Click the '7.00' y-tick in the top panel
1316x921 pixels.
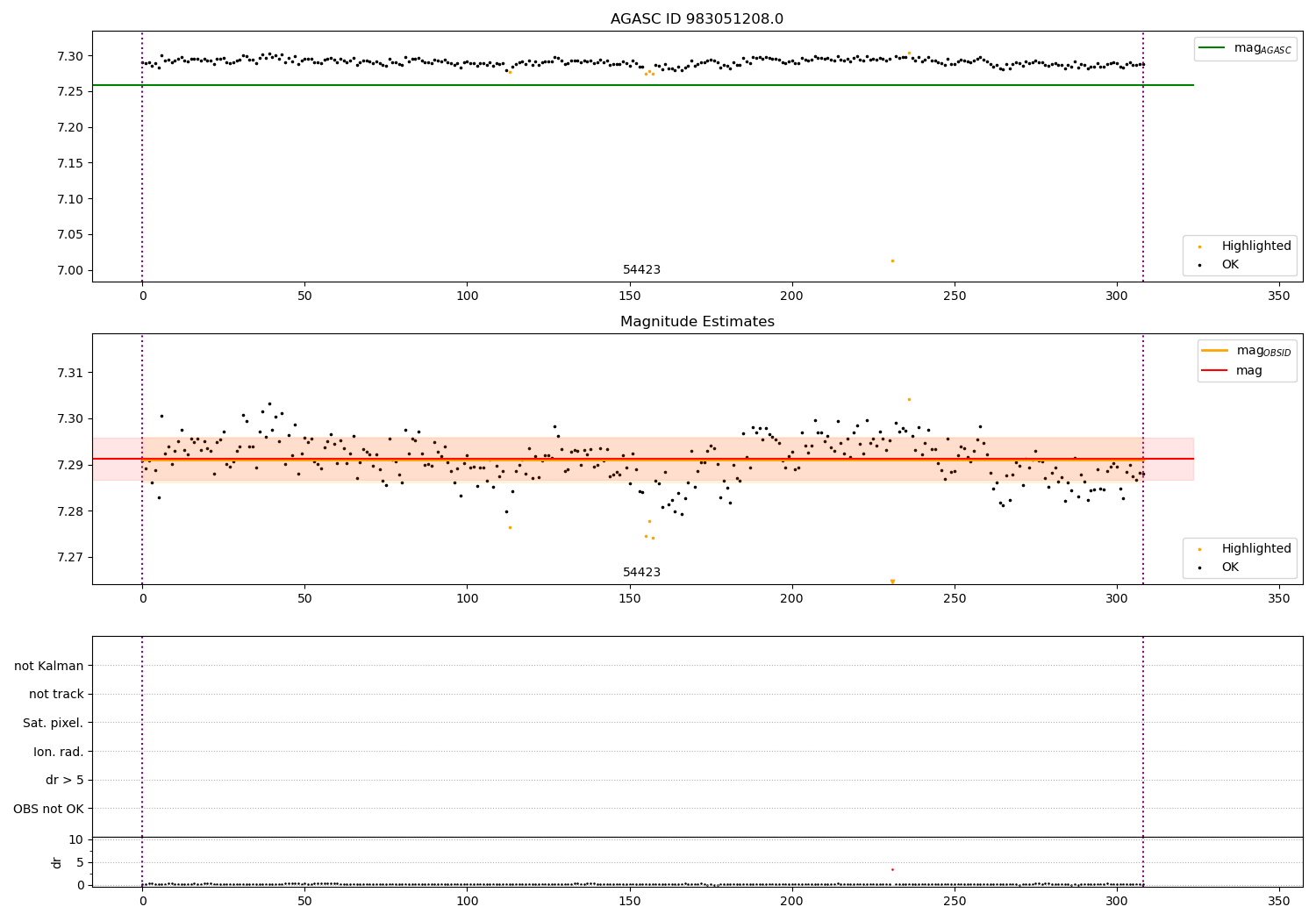click(69, 270)
